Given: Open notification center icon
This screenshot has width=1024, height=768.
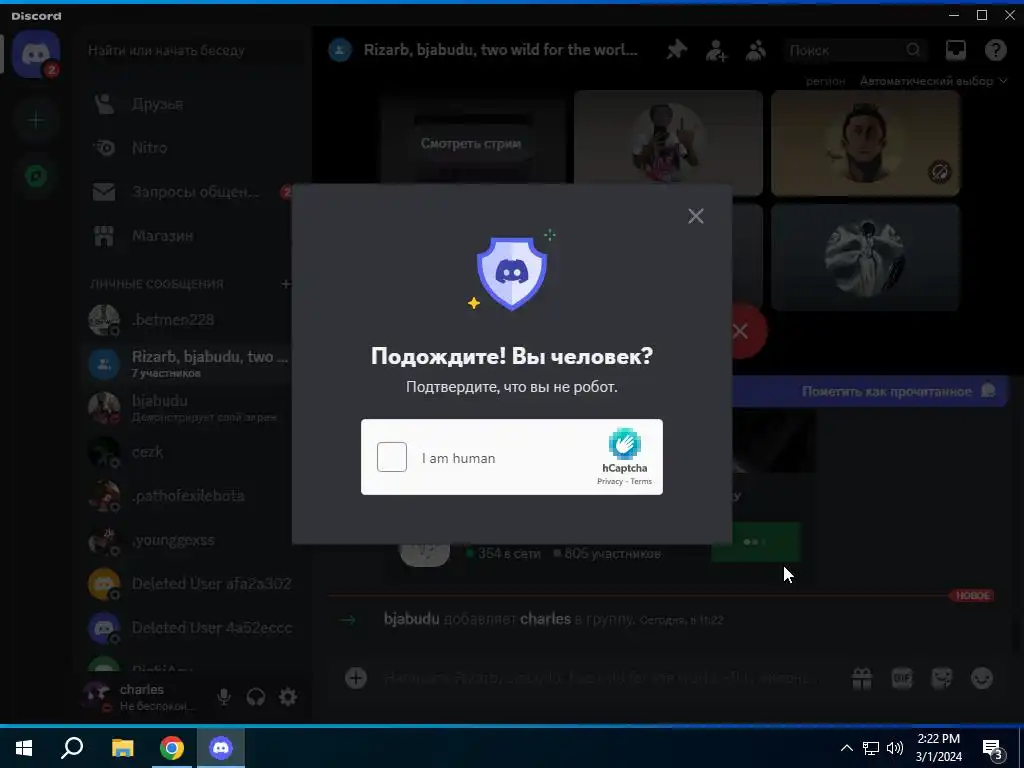Looking at the screenshot, I should tap(992, 748).
